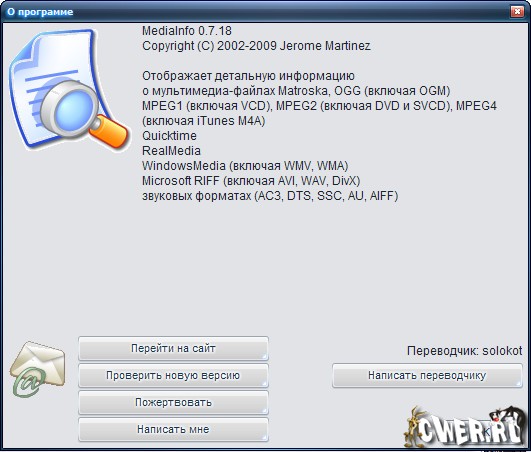Close the О программе dialog
Viewport: 531px width, 452px height.
point(517,12)
